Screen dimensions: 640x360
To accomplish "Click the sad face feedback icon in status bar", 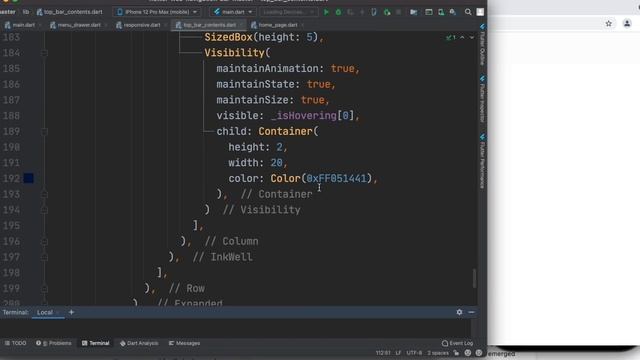I will [479, 353].
